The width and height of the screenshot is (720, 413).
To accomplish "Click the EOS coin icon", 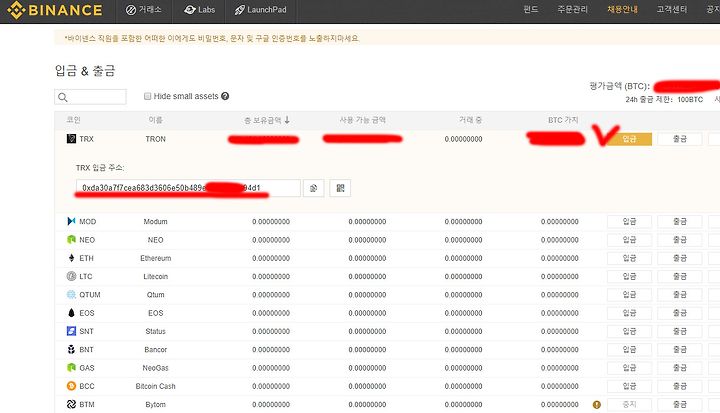I will [x=71, y=313].
